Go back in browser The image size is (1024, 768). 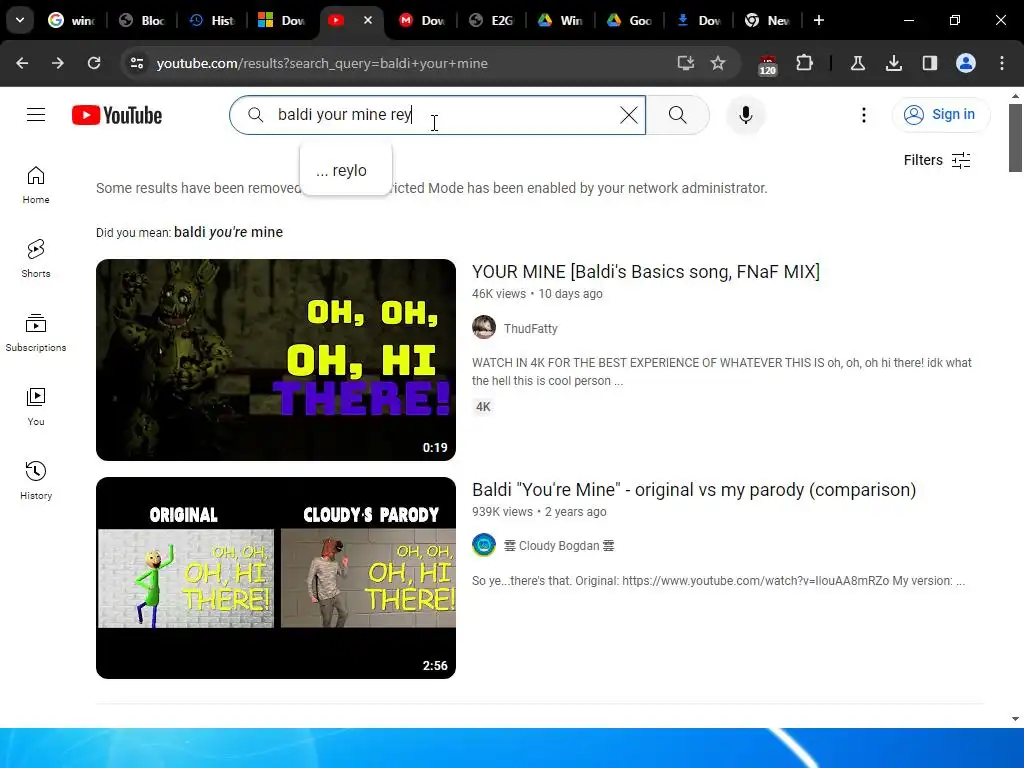(x=22, y=63)
